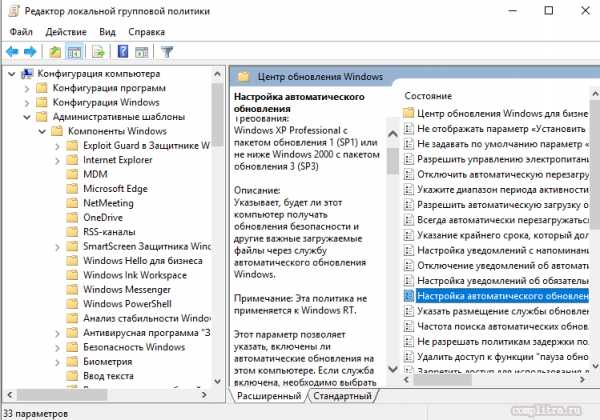
Task: Expand the SmartScreen Защитника node
Action: click(x=57, y=247)
